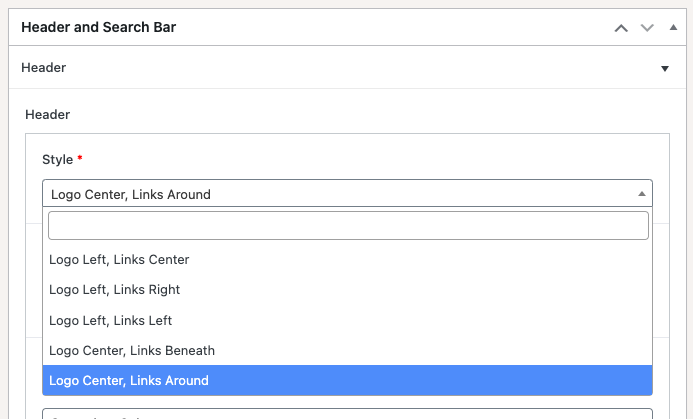The height and width of the screenshot is (419, 693).
Task: Click the red required asterisk beside Style
Action: (80, 159)
